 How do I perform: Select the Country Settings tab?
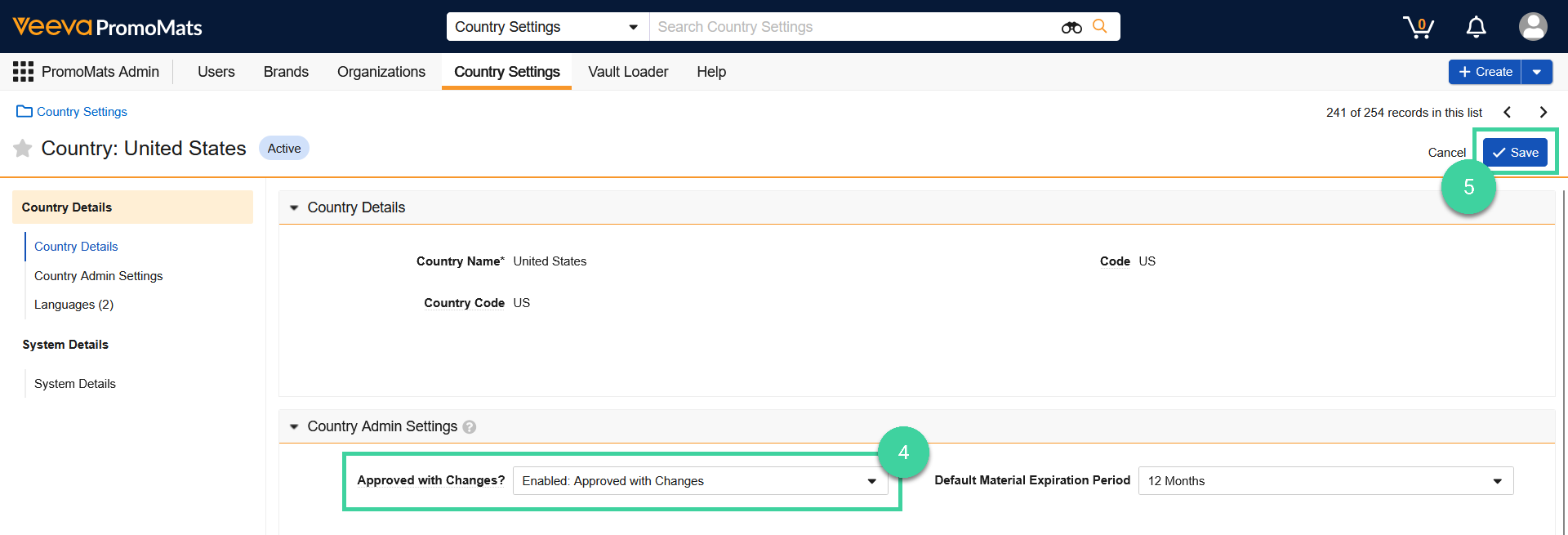pyautogui.click(x=507, y=72)
